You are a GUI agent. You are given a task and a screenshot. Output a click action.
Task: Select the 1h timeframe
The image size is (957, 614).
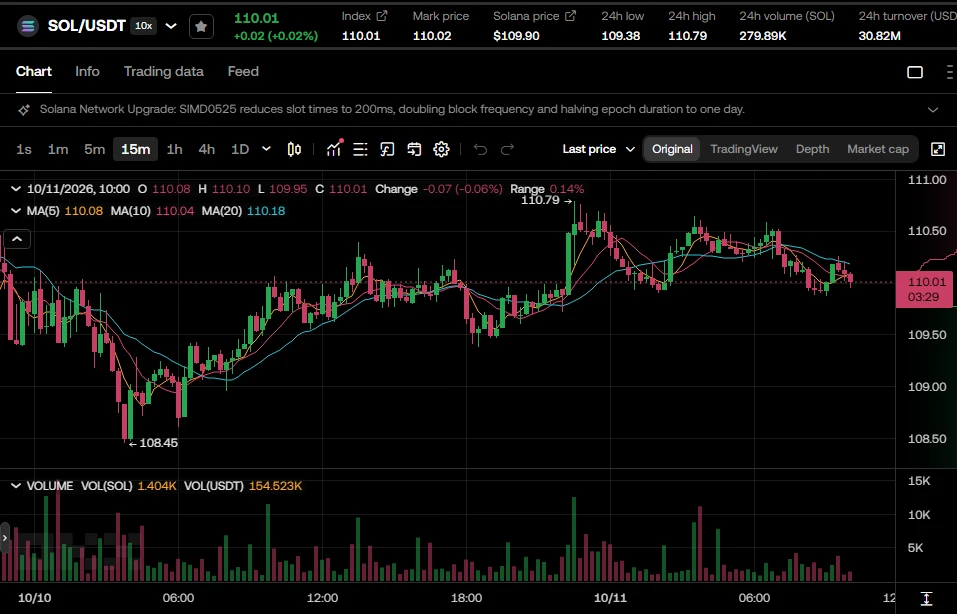point(175,150)
